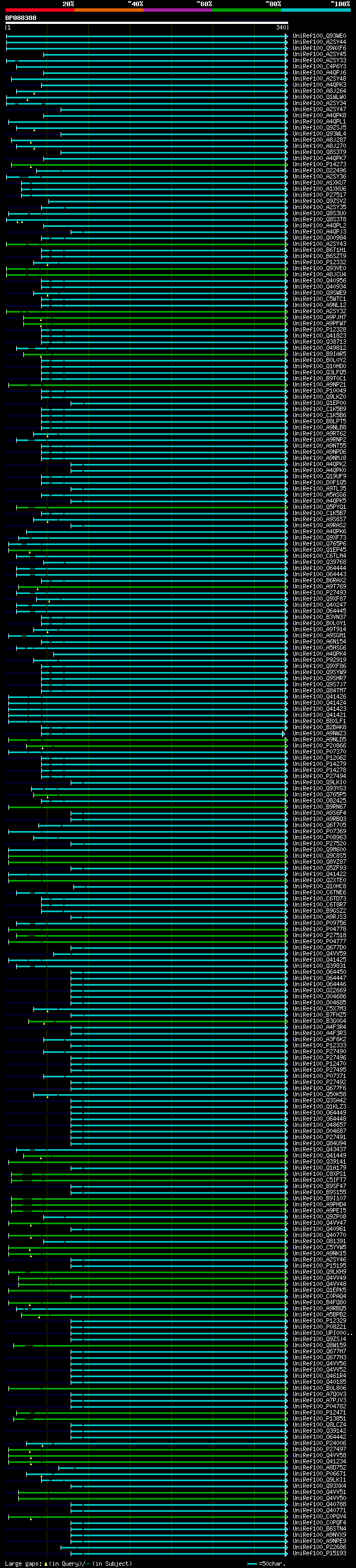Select the UniRef100_C6TNE6 label
356x1568 pixels.
pos(319,892)
